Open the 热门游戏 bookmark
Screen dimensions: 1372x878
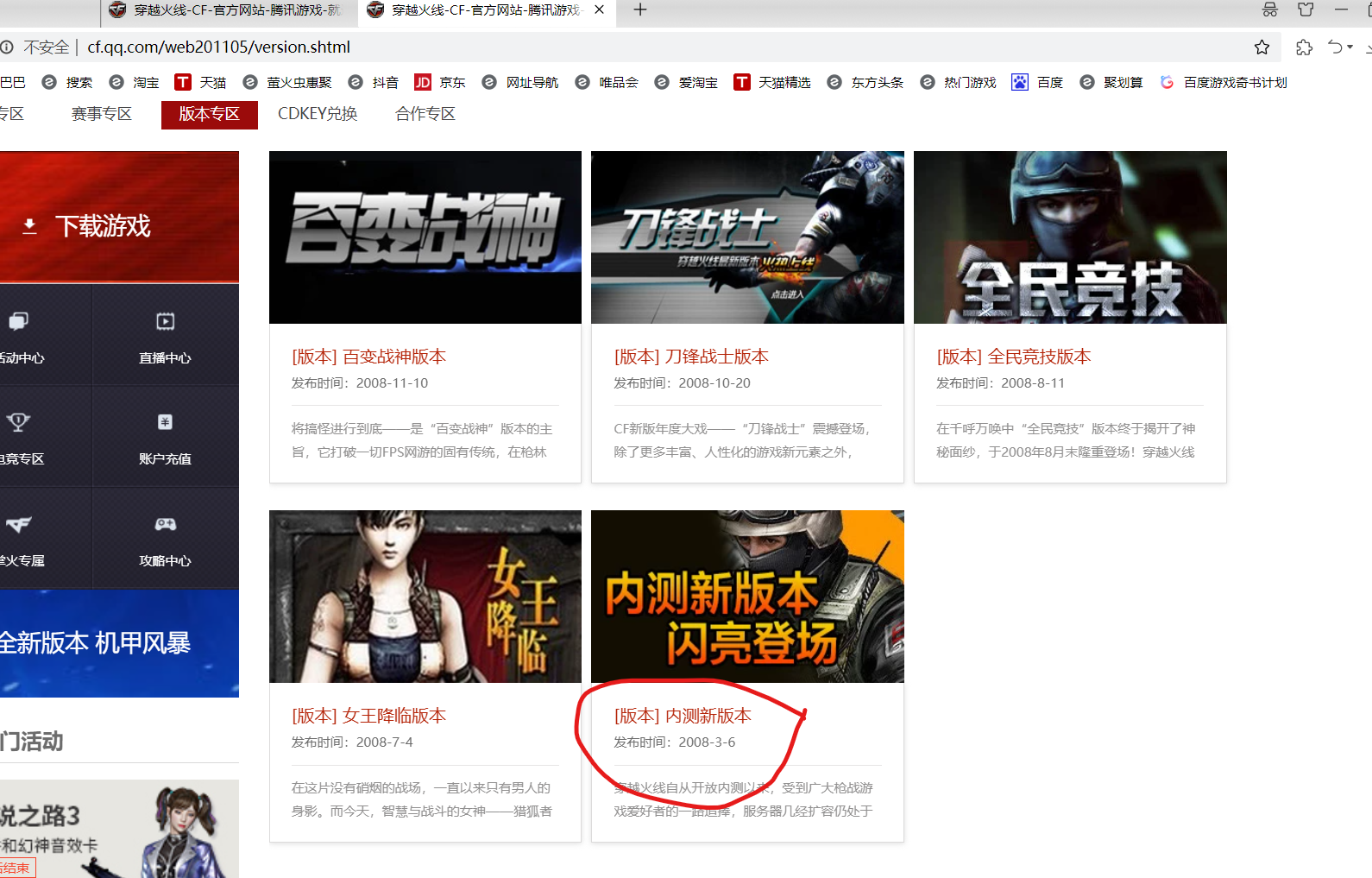click(959, 82)
